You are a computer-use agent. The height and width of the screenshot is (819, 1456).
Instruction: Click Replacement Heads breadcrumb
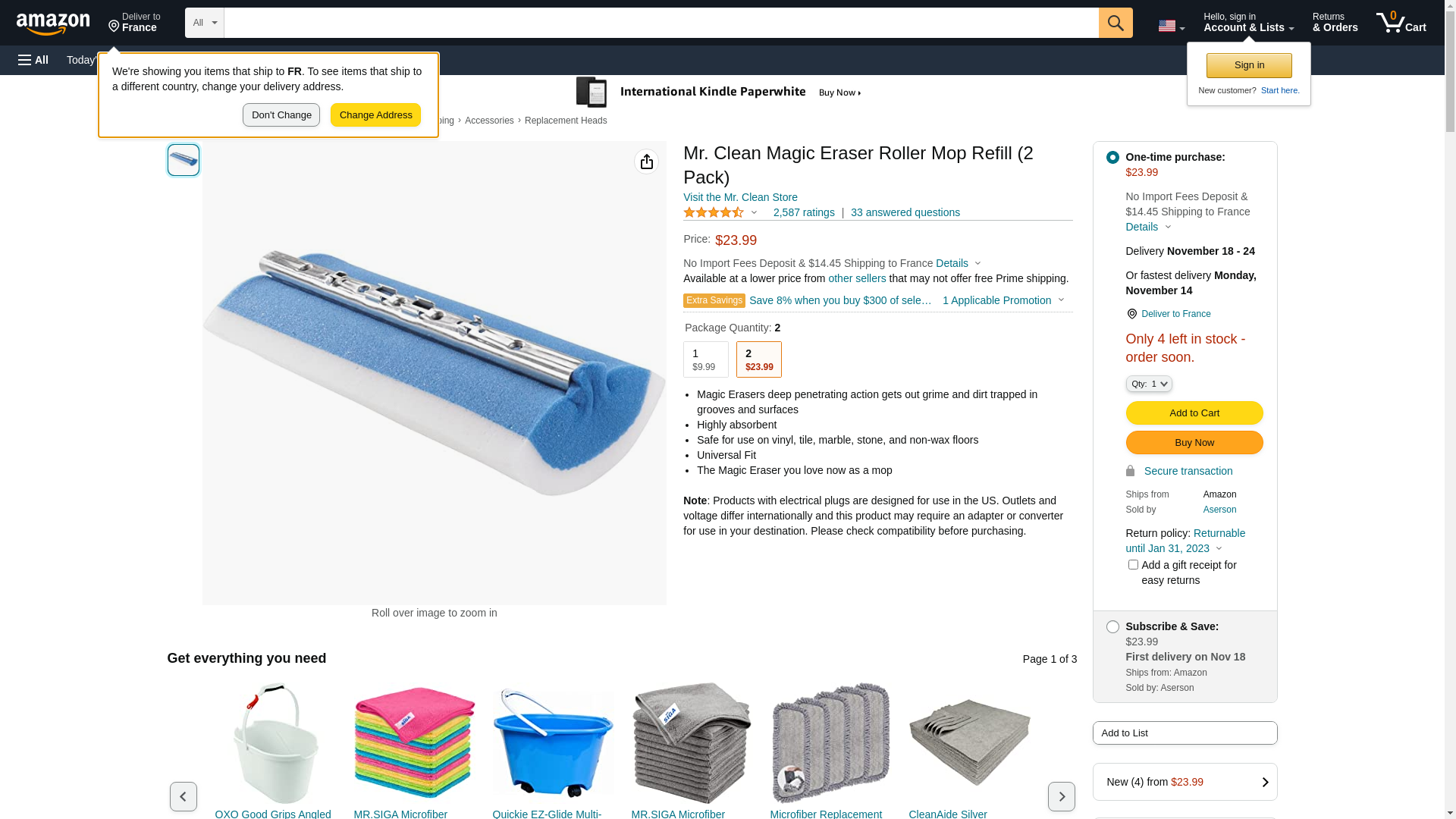566,121
